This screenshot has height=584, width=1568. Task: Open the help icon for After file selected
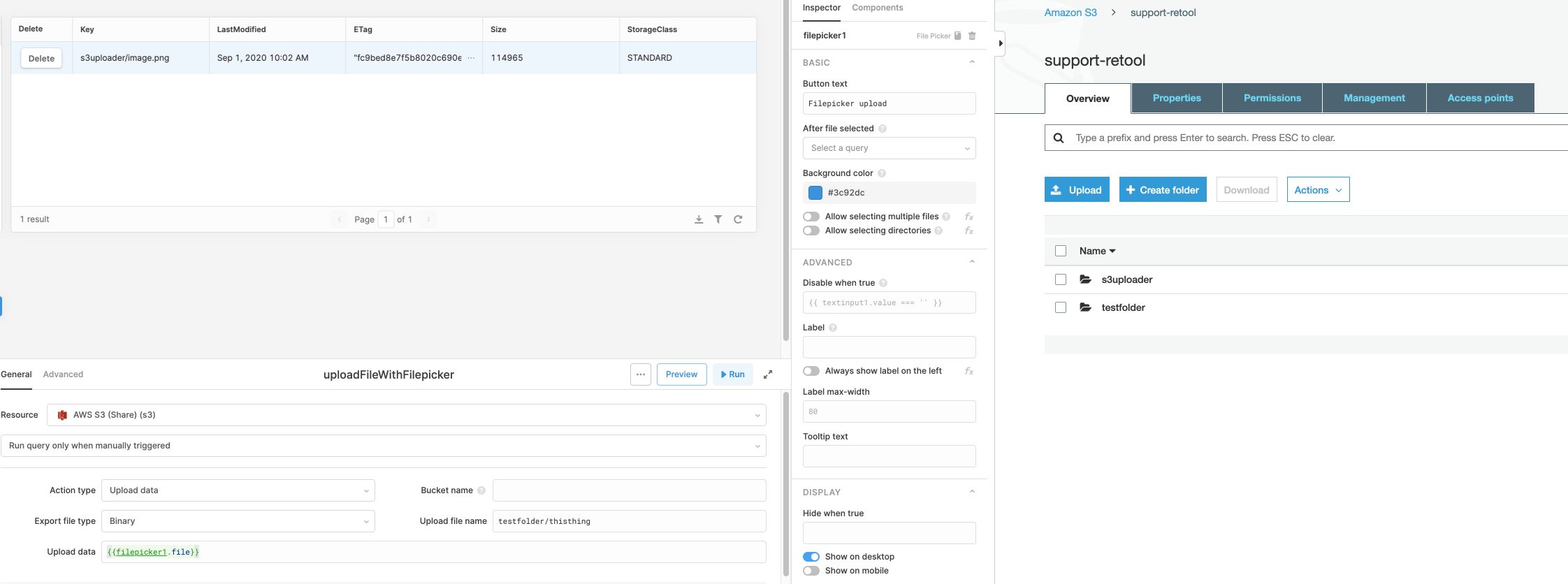click(883, 129)
